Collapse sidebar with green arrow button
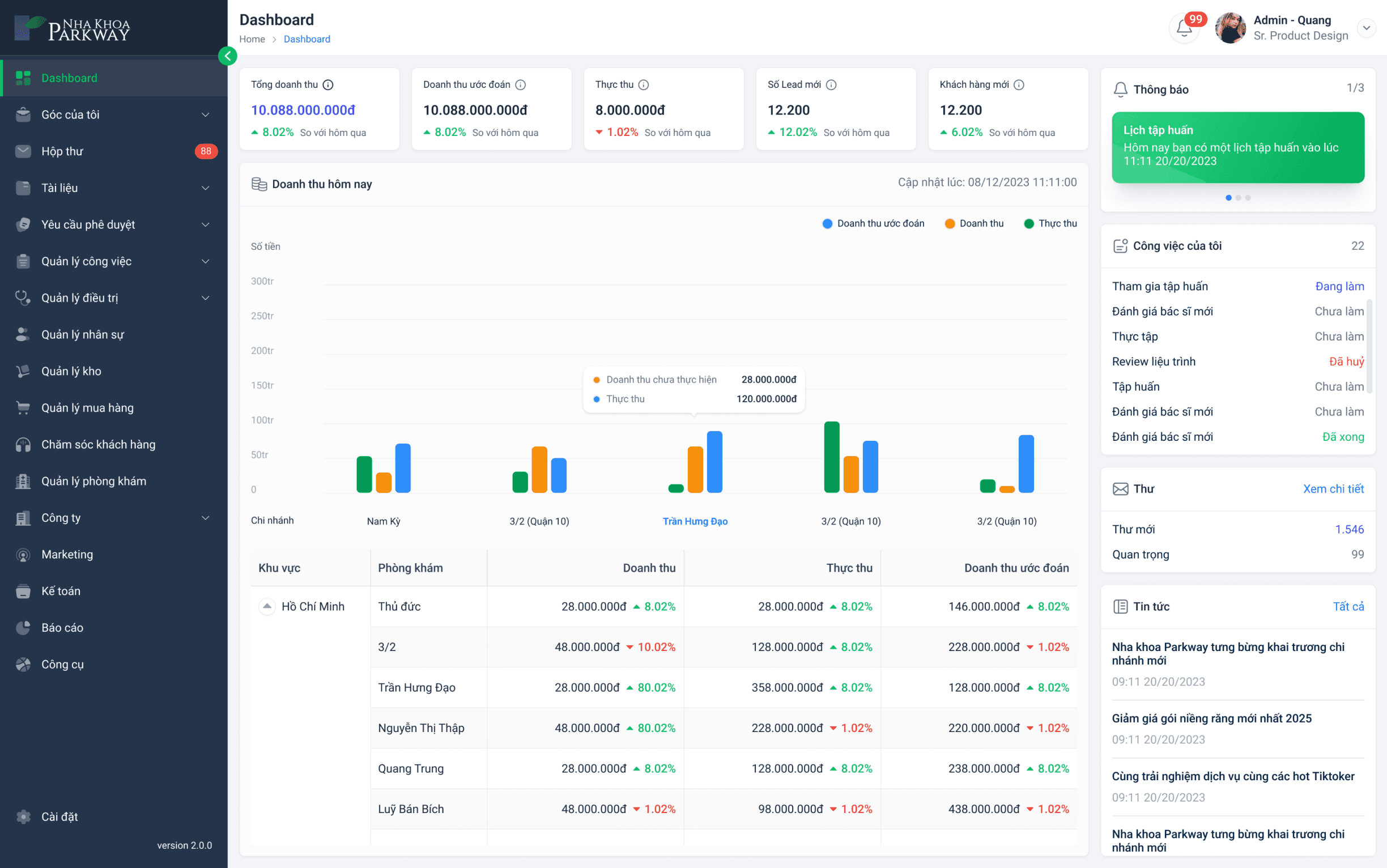Screen dimensions: 1387x868 (x=228, y=56)
